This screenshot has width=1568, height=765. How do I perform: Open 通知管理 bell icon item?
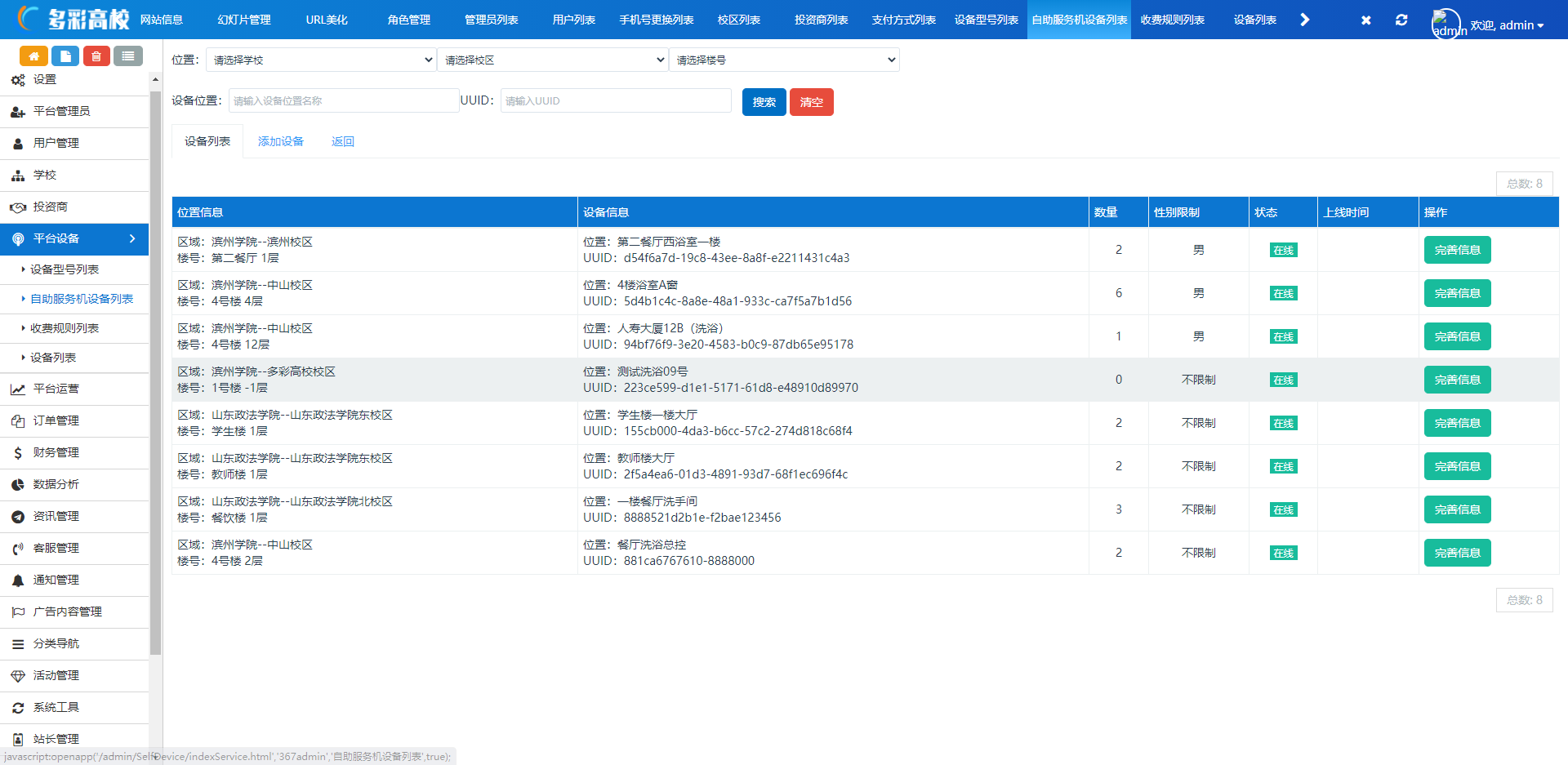[x=18, y=580]
